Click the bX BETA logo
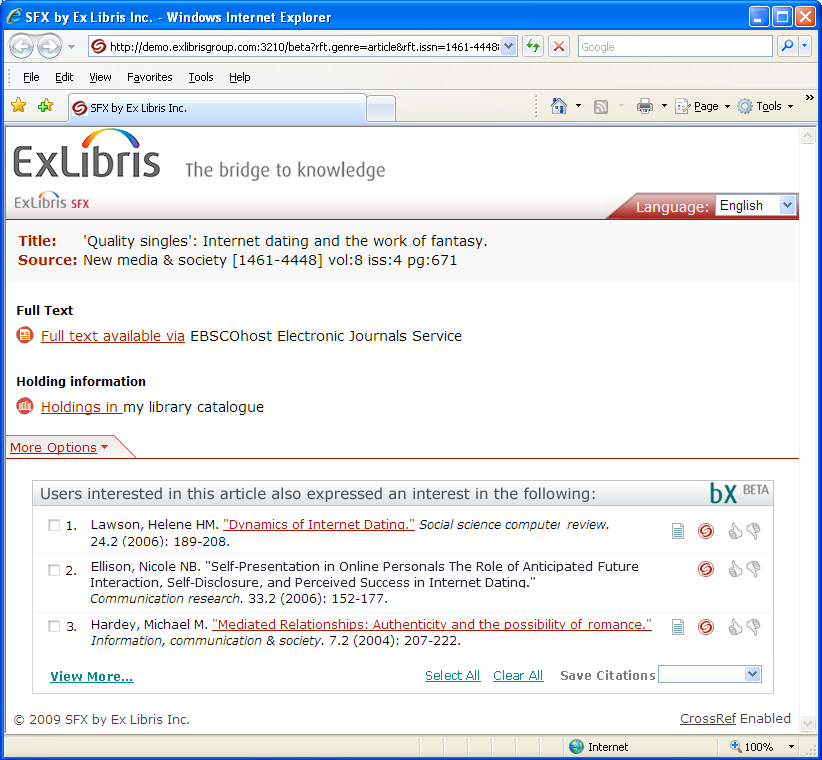Image resolution: width=822 pixels, height=760 pixels. 740,493
